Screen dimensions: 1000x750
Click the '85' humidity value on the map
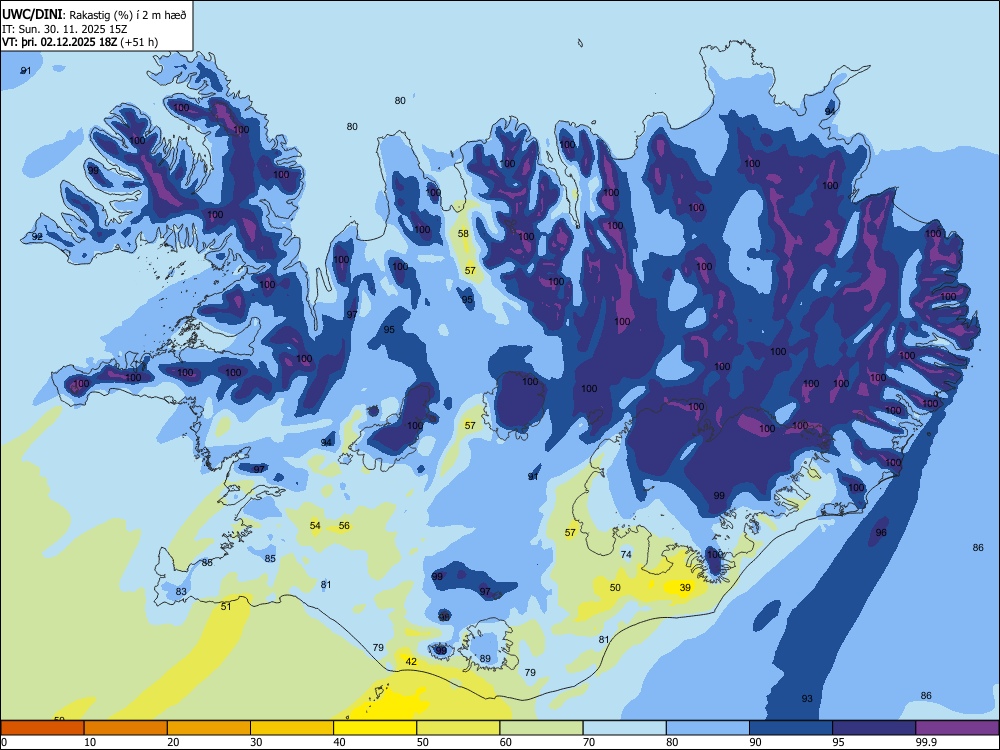270,559
